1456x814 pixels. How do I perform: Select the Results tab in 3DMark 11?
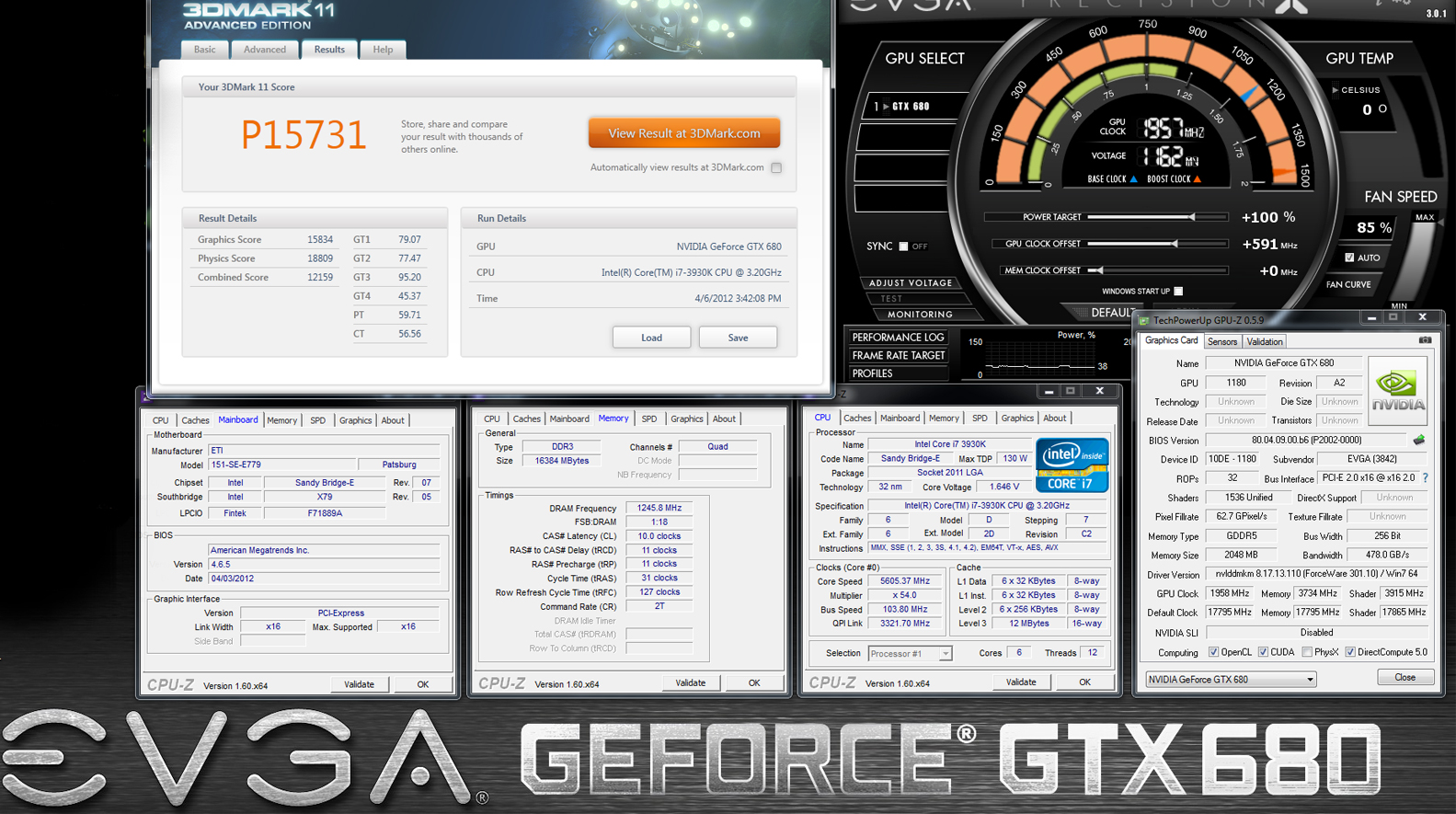pos(329,50)
